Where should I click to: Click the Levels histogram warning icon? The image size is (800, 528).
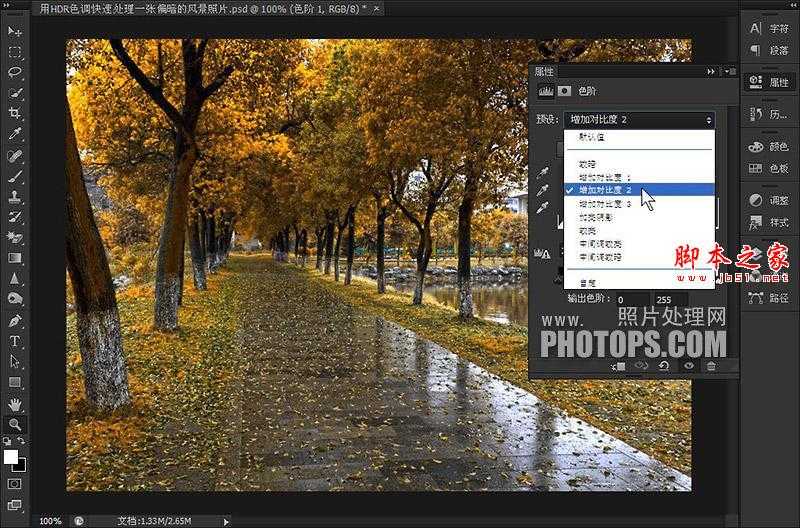(x=542, y=253)
